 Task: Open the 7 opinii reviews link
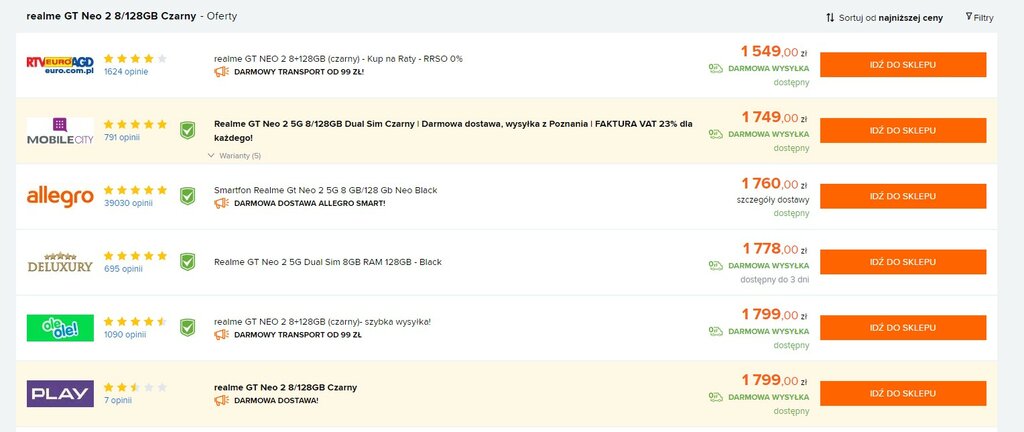[x=118, y=400]
